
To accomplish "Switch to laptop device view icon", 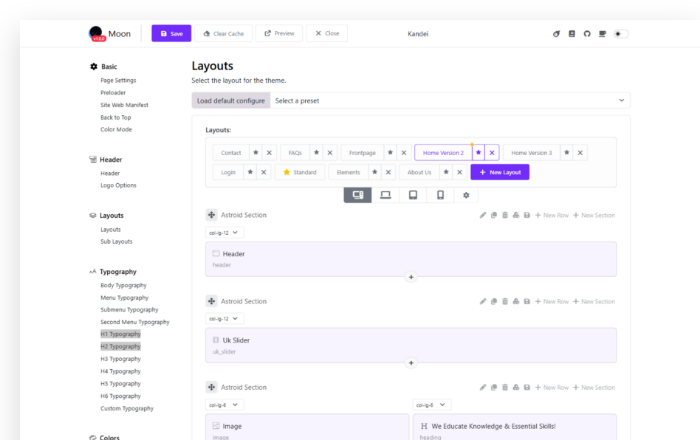I will [385, 195].
